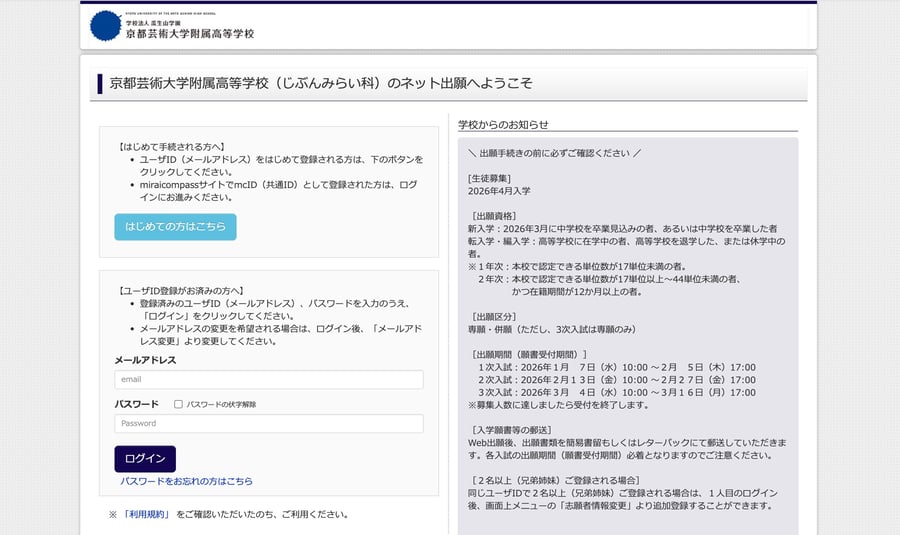
Task: Click the 【はじめて手続される方へ】 heading
Action: [x=172, y=146]
